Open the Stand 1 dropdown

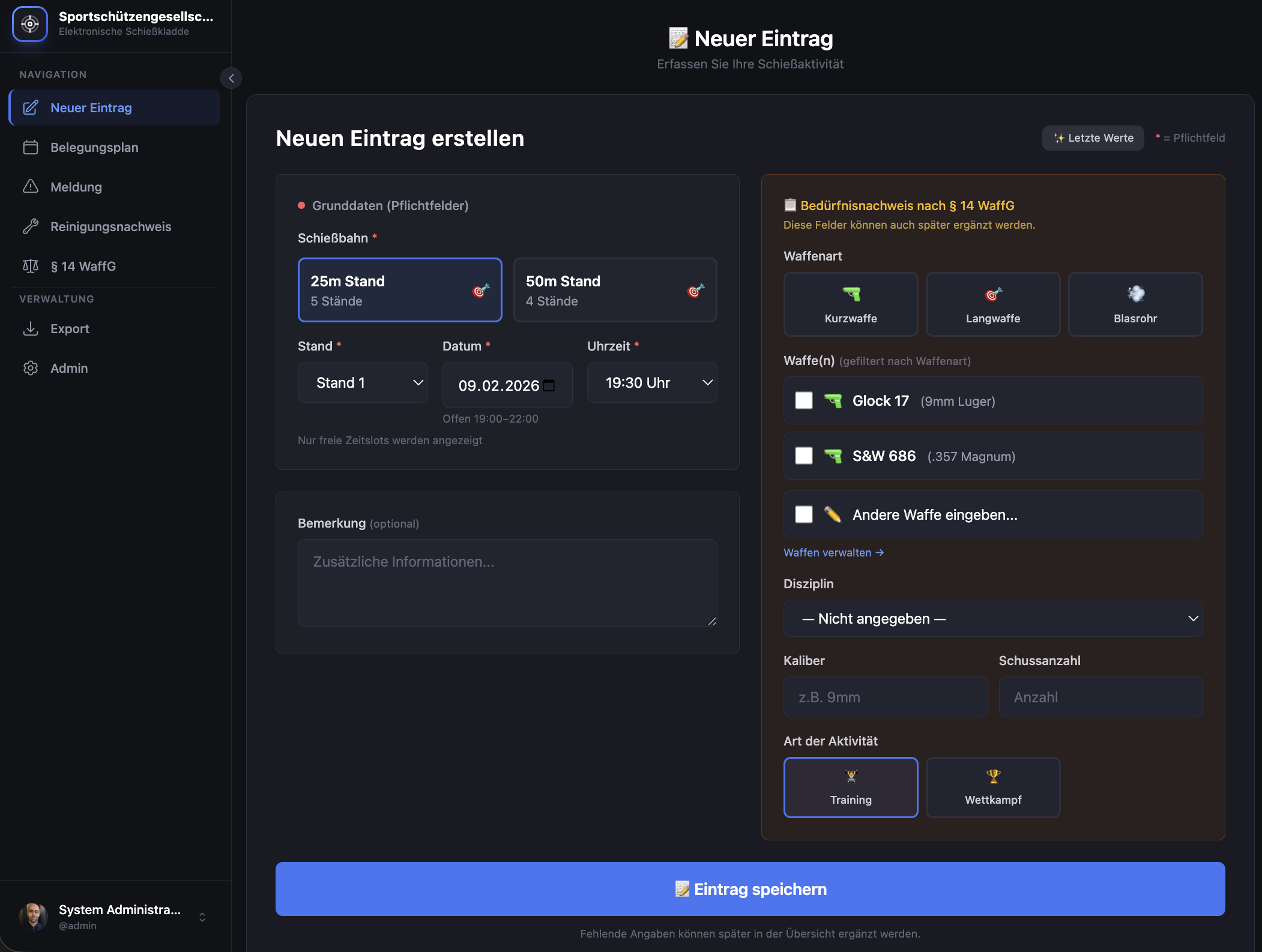(363, 382)
